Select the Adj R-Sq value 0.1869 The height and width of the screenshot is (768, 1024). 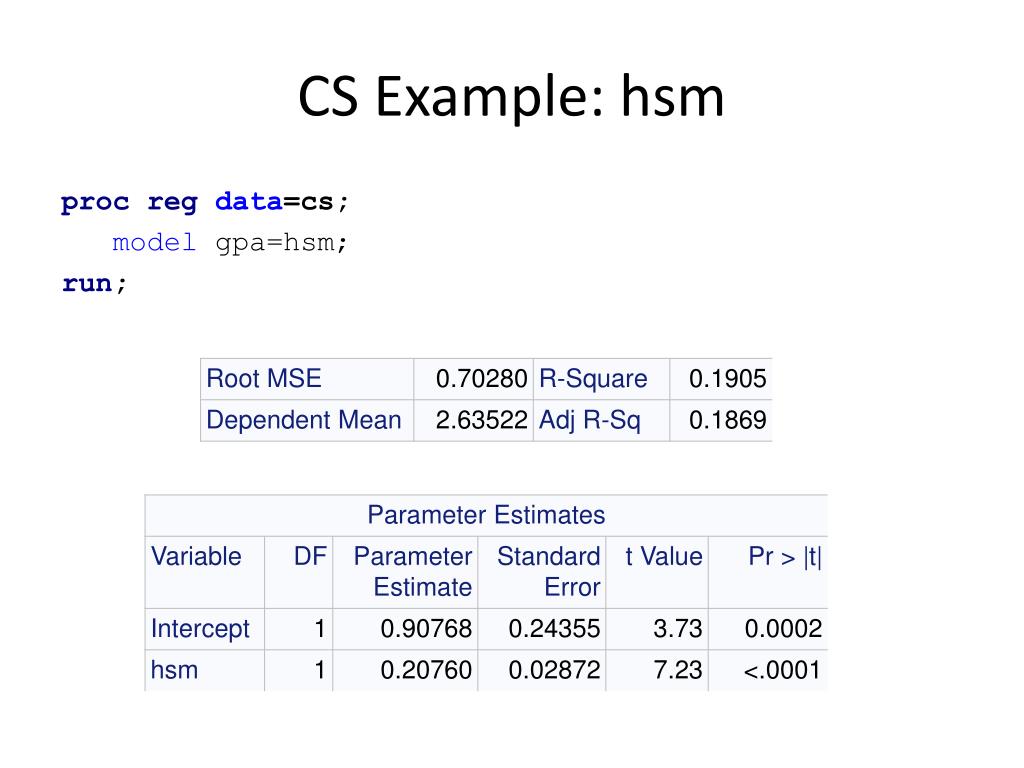click(728, 420)
